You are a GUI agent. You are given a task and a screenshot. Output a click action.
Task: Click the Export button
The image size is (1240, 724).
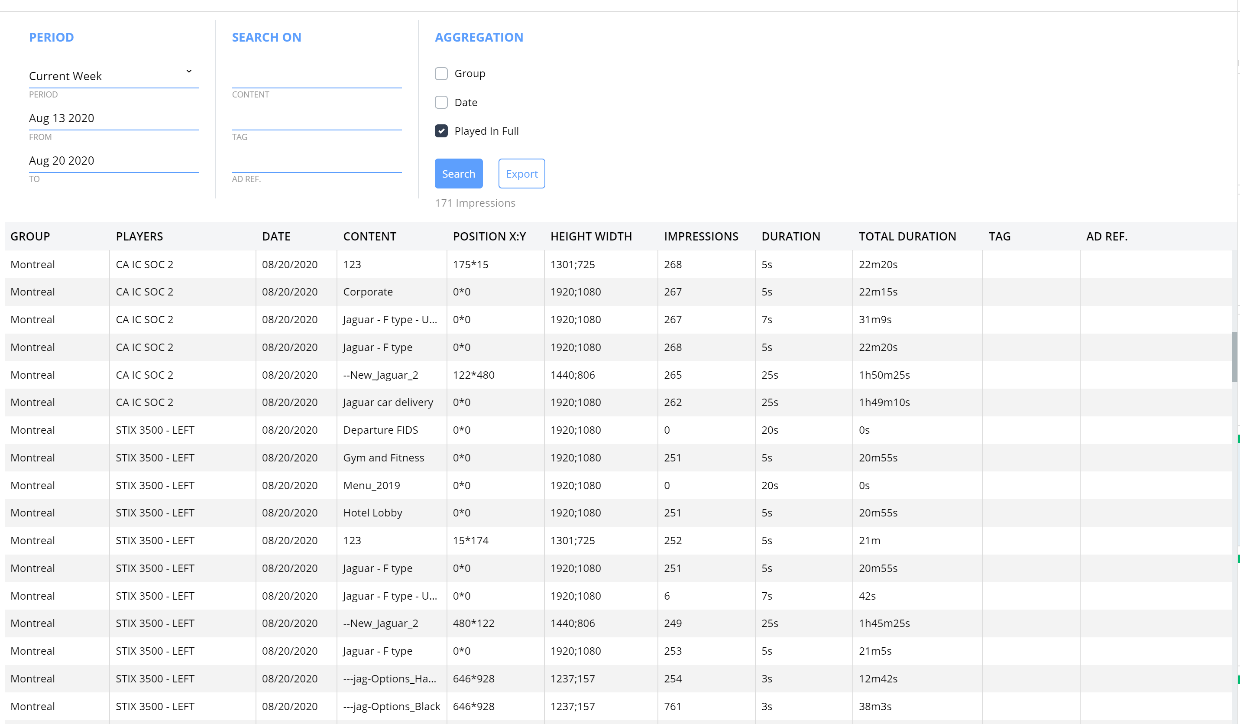click(x=521, y=174)
